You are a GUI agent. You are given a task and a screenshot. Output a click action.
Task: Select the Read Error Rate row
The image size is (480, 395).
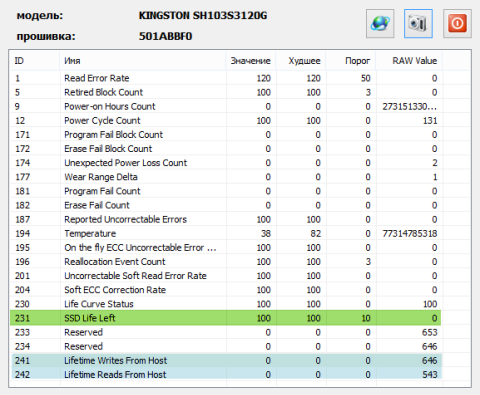(226, 78)
